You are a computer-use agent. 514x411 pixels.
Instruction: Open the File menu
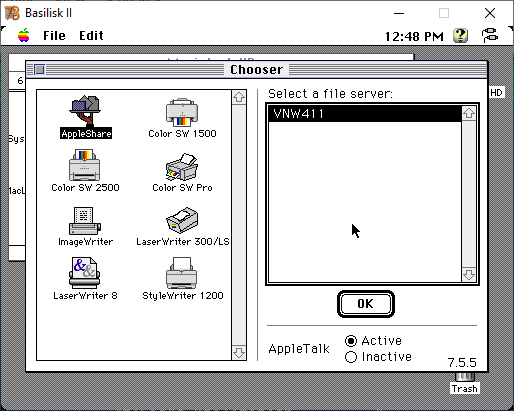point(54,35)
